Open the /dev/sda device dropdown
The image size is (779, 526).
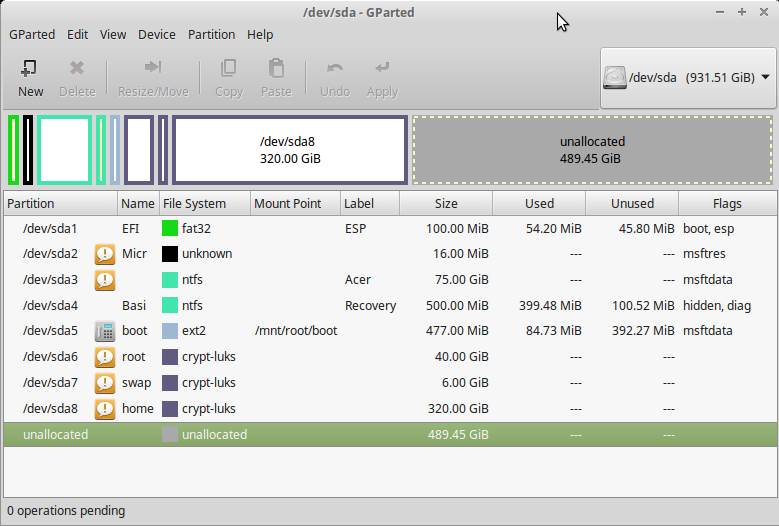(688, 78)
